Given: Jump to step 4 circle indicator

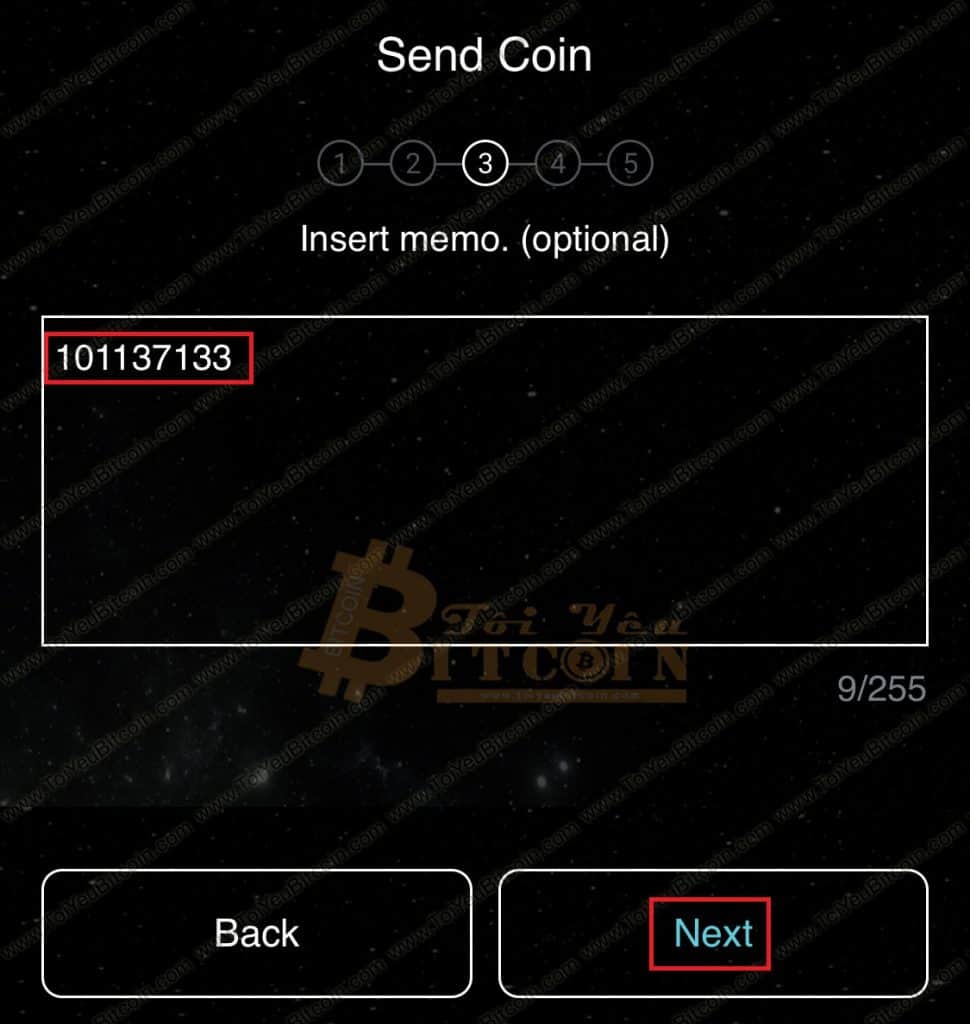Looking at the screenshot, I should [x=557, y=163].
